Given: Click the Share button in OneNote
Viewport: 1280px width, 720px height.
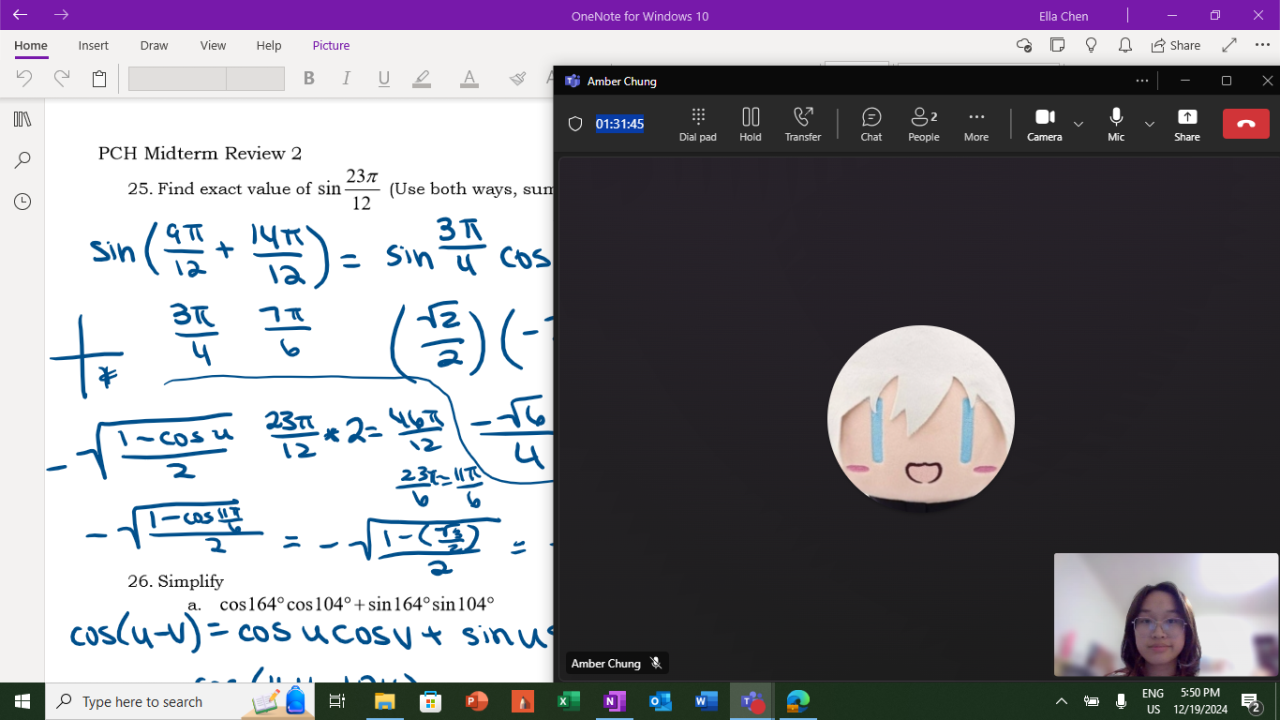Looking at the screenshot, I should 1175,45.
